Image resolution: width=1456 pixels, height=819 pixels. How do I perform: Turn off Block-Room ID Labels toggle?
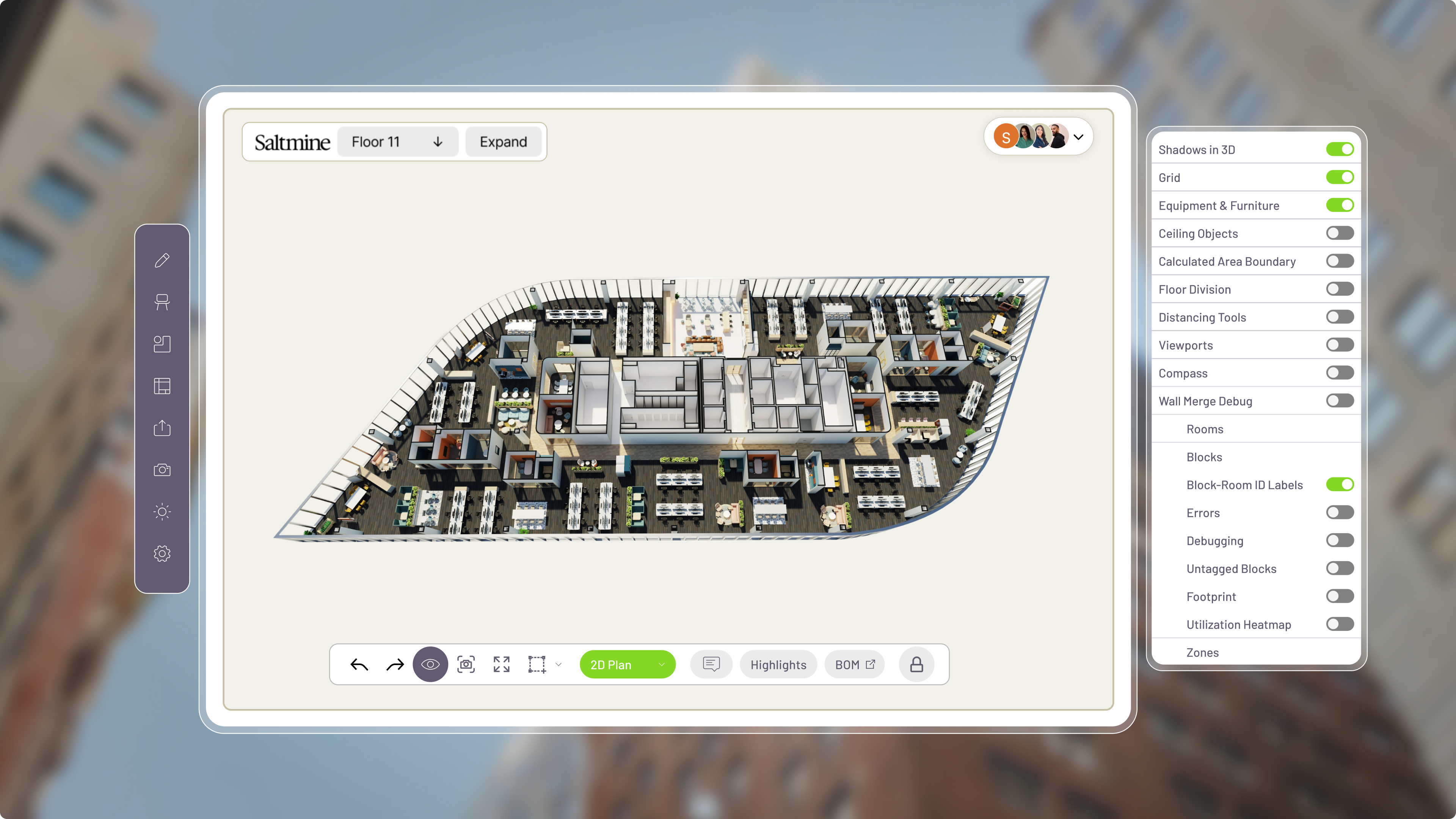coord(1340,485)
